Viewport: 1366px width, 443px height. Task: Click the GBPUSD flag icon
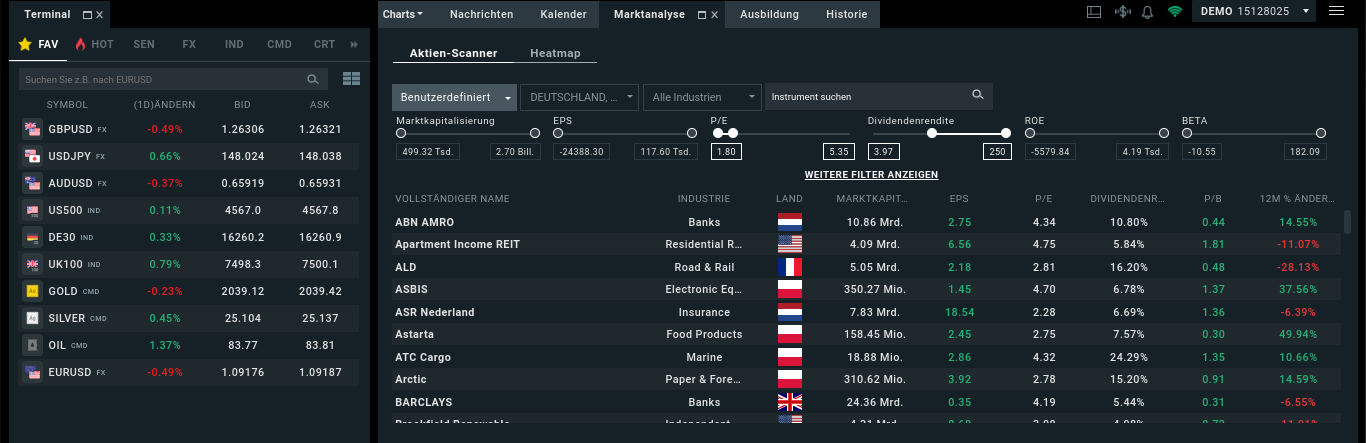click(32, 129)
